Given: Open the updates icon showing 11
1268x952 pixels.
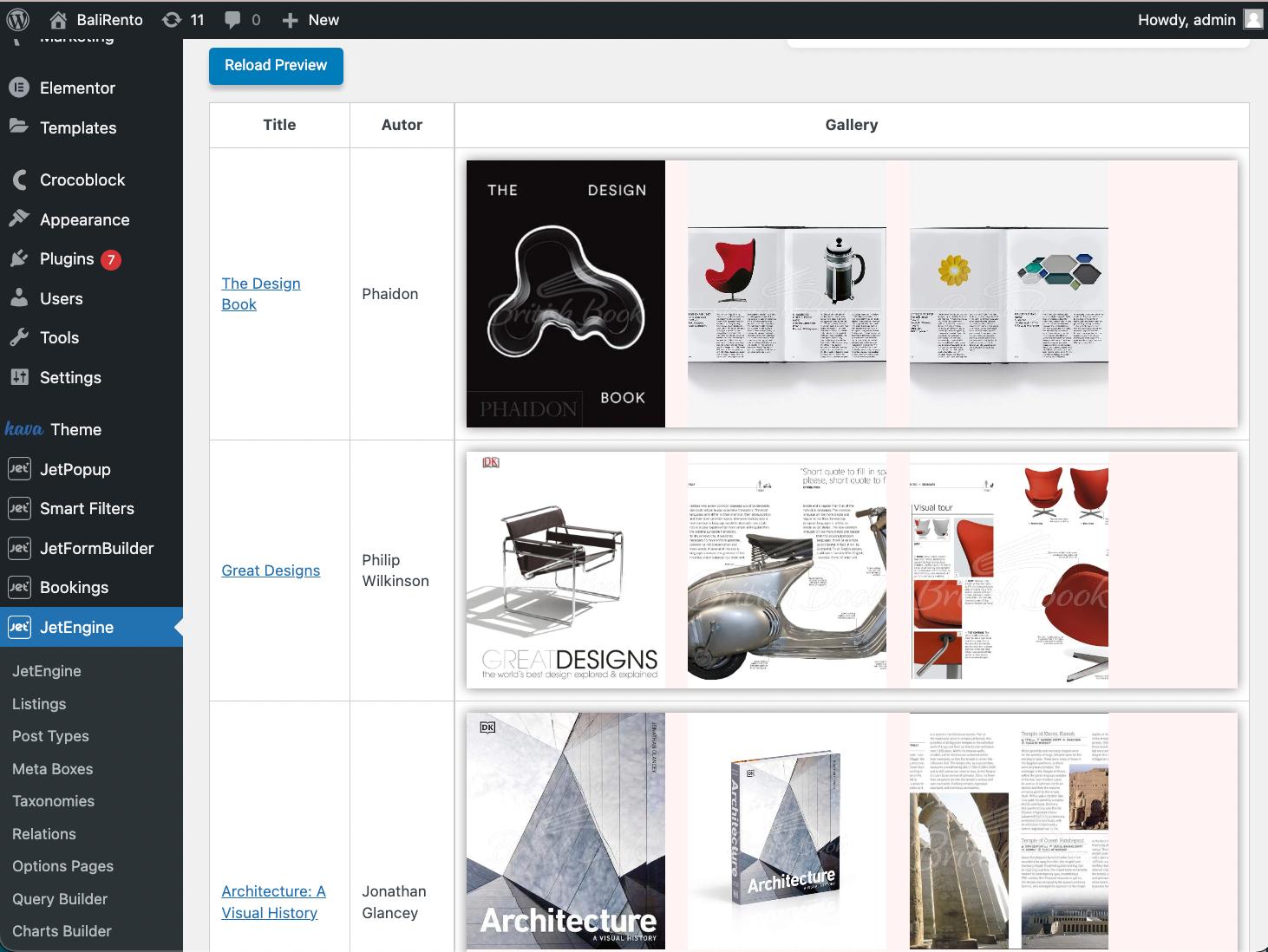Looking at the screenshot, I should point(172,19).
